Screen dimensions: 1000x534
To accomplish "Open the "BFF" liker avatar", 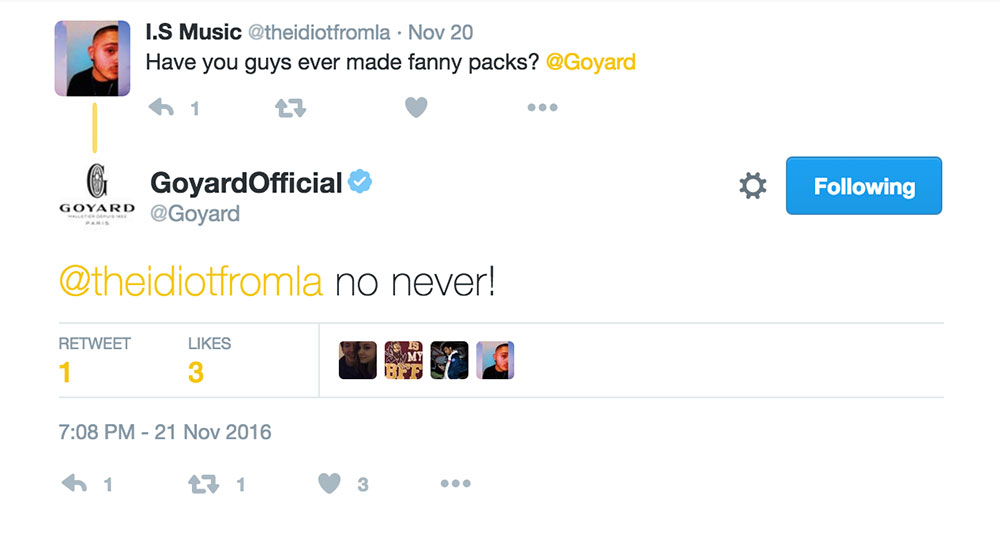I will (403, 361).
